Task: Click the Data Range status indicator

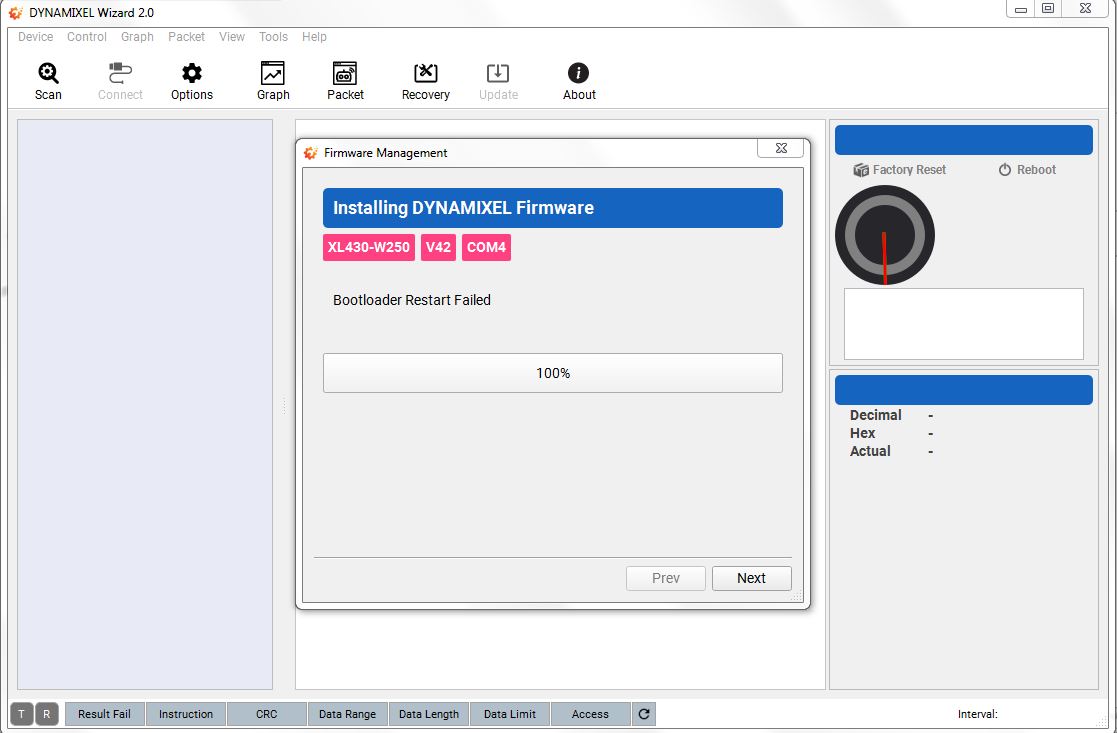Action: [348, 714]
